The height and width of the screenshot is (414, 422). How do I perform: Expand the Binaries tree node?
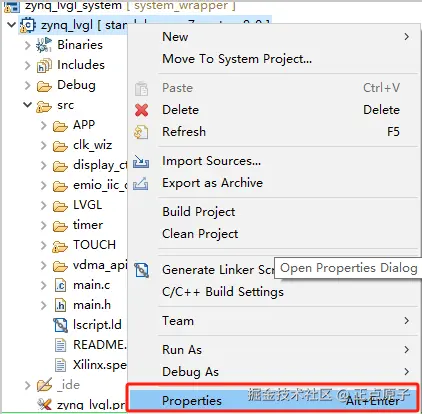[28, 45]
